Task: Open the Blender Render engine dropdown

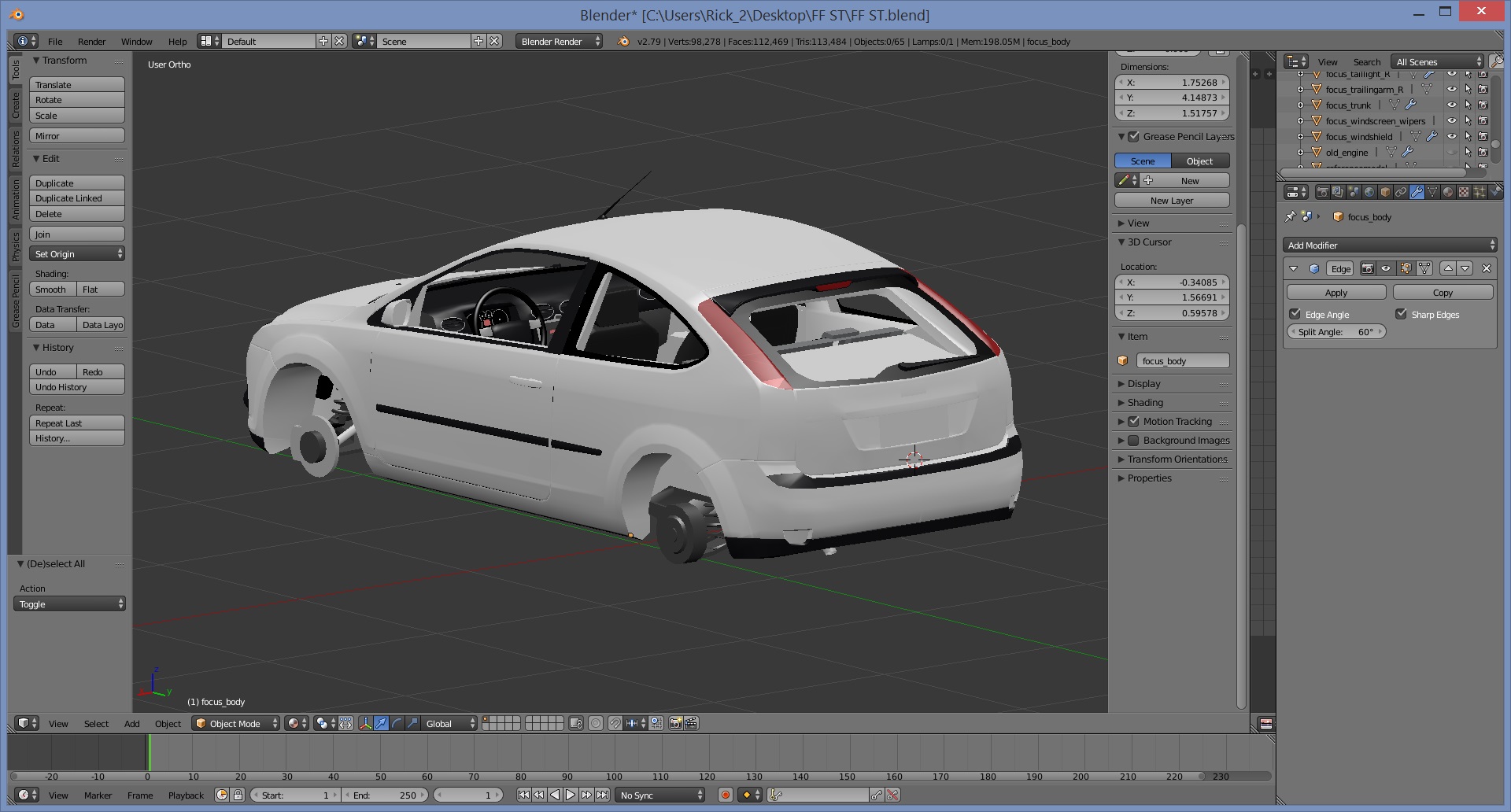Action: (x=560, y=41)
